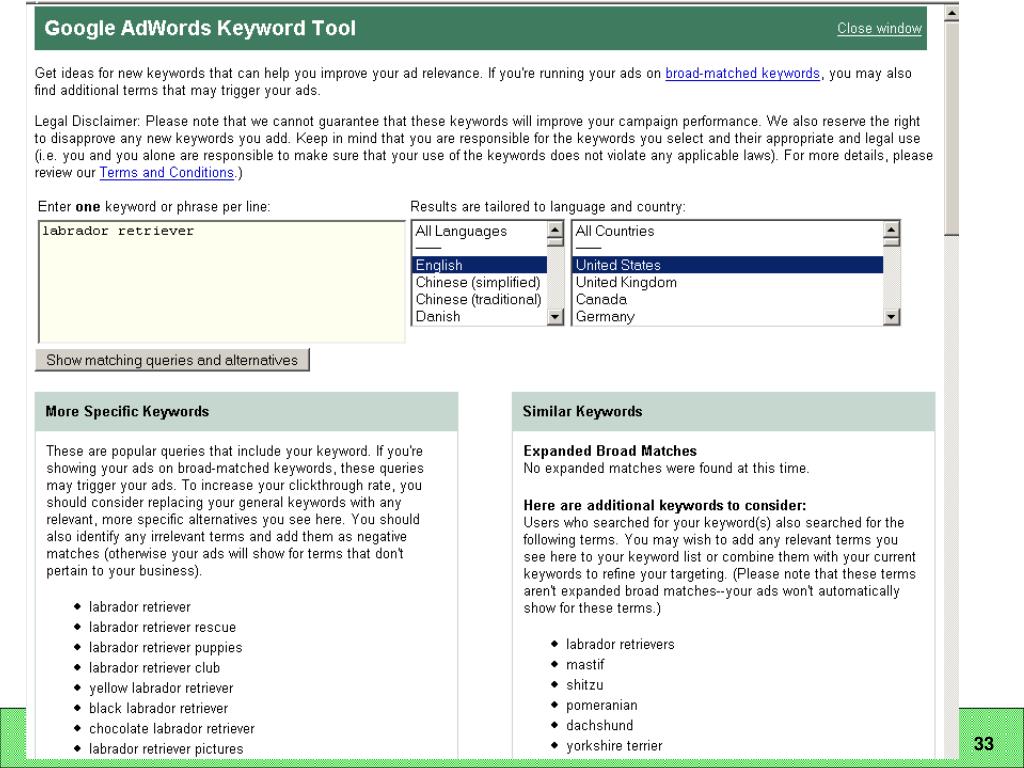Click the 'yellow labrador retriever' keyword
The width and height of the screenshot is (1024, 768).
point(161,688)
